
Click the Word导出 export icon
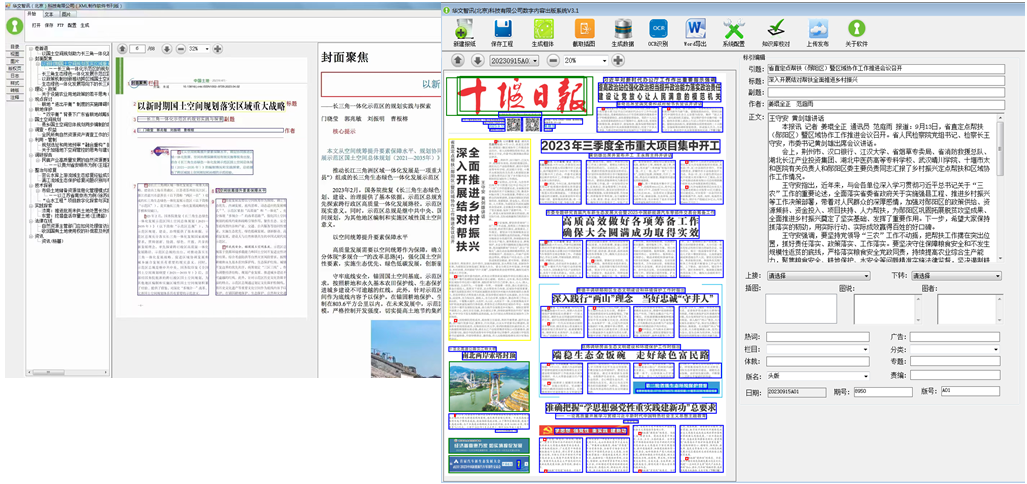coord(695,32)
